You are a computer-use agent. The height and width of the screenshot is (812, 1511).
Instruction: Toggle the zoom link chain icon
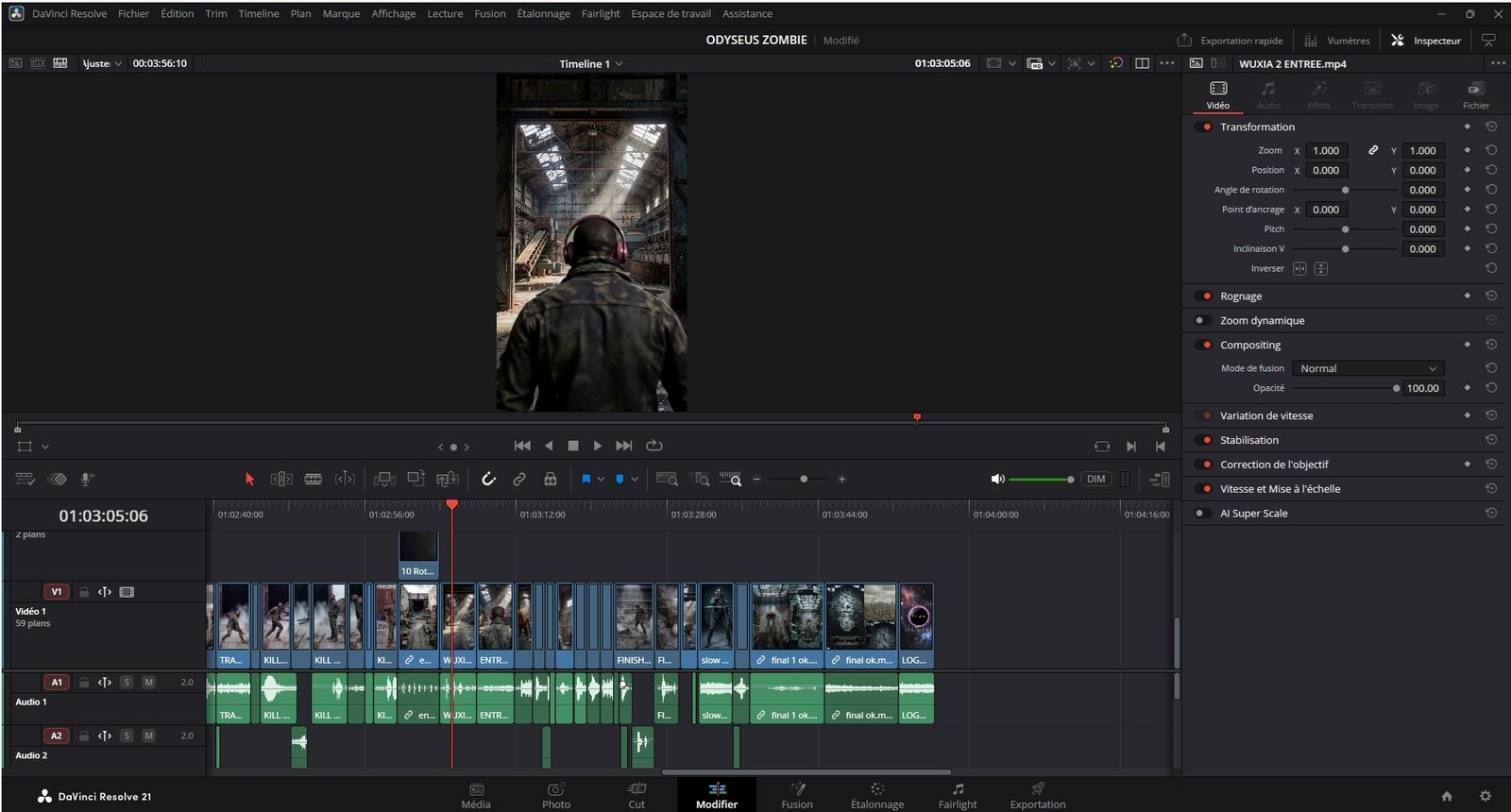click(x=1373, y=150)
